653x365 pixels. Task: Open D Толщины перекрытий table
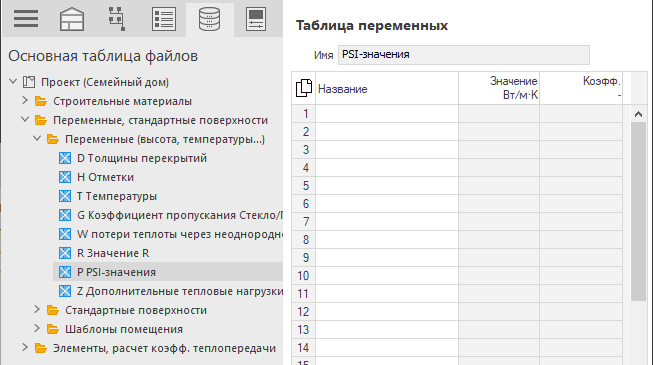point(142,158)
